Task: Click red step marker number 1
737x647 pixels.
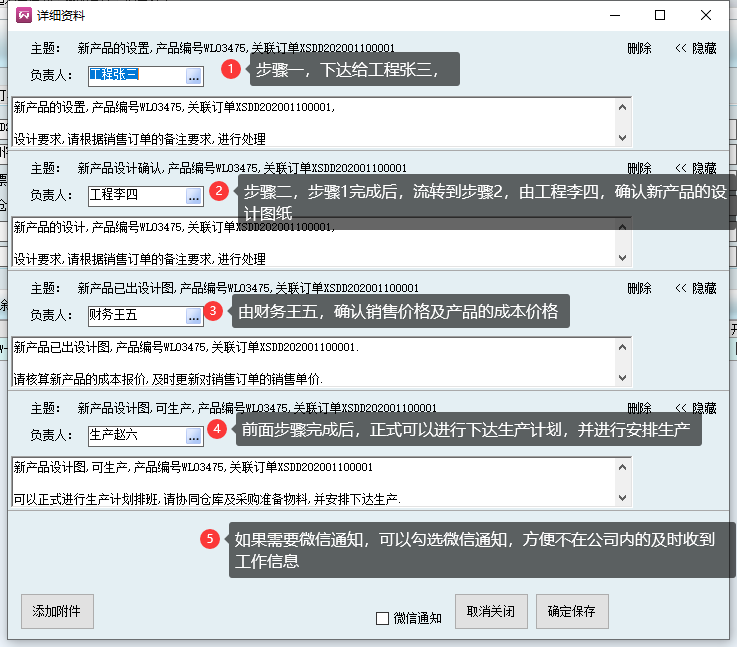Action: coord(231,69)
